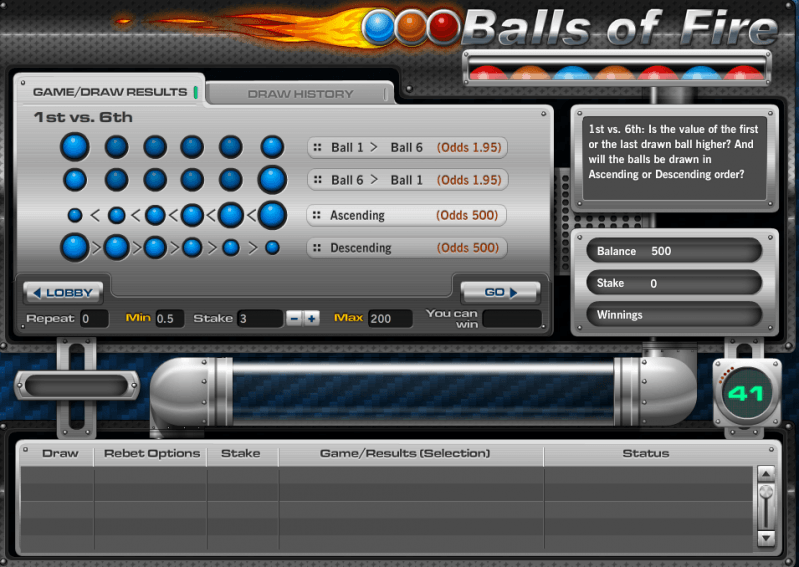Click the countdown timer showing 41
This screenshot has height=567, width=799.
746,393
